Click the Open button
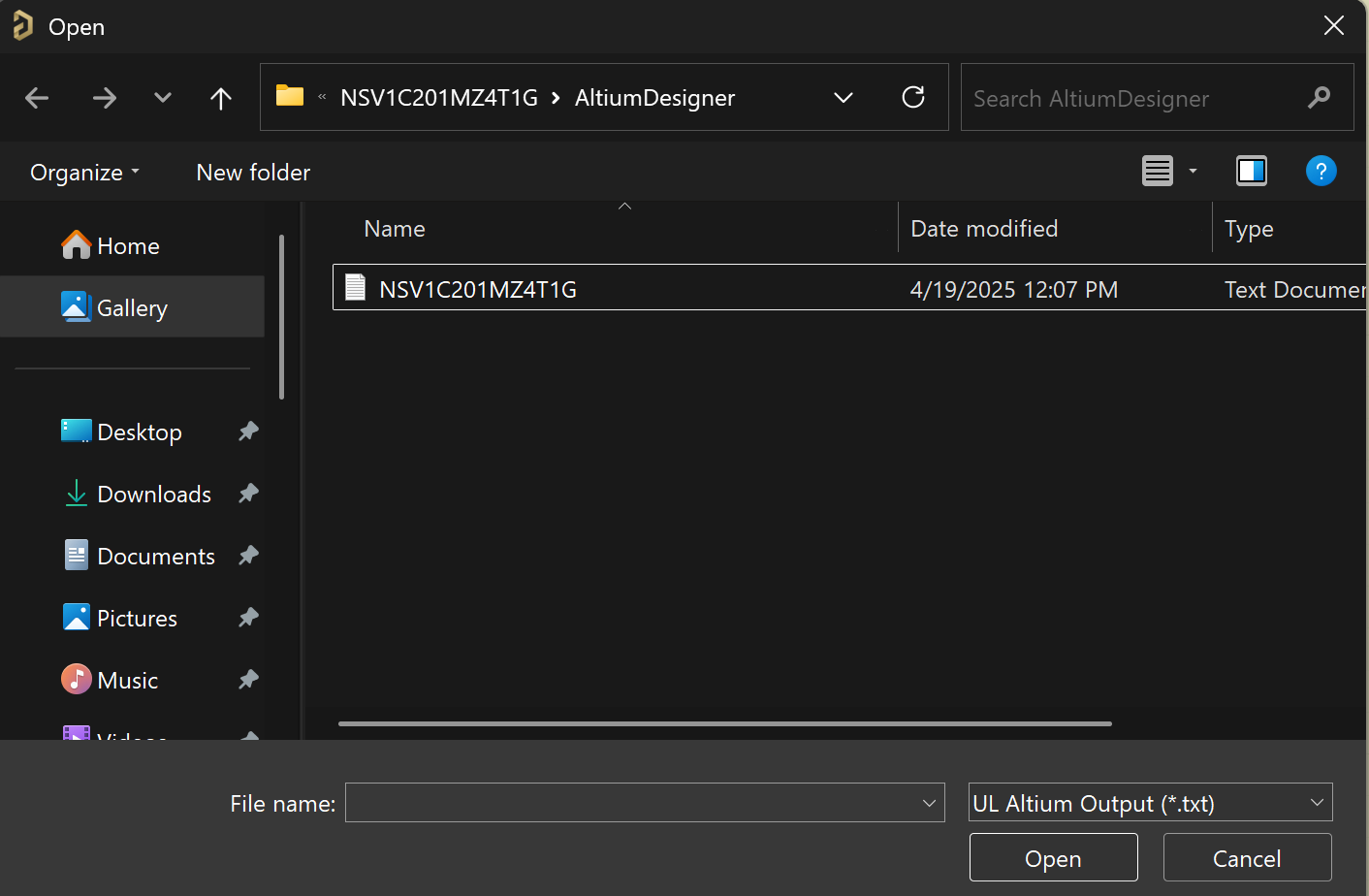Viewport: 1369px width, 896px height. (1053, 858)
